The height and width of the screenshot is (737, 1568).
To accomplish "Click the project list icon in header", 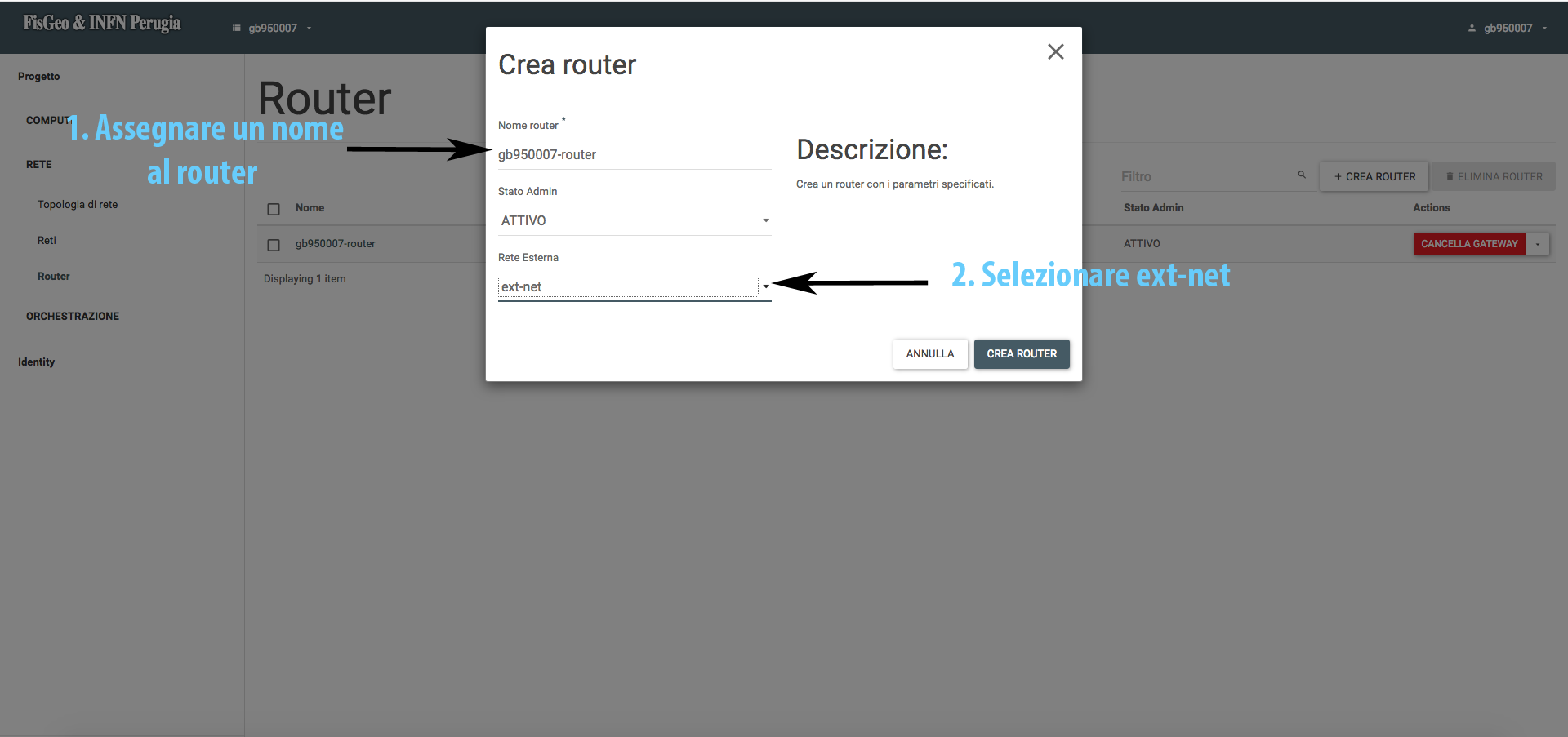I will [237, 28].
